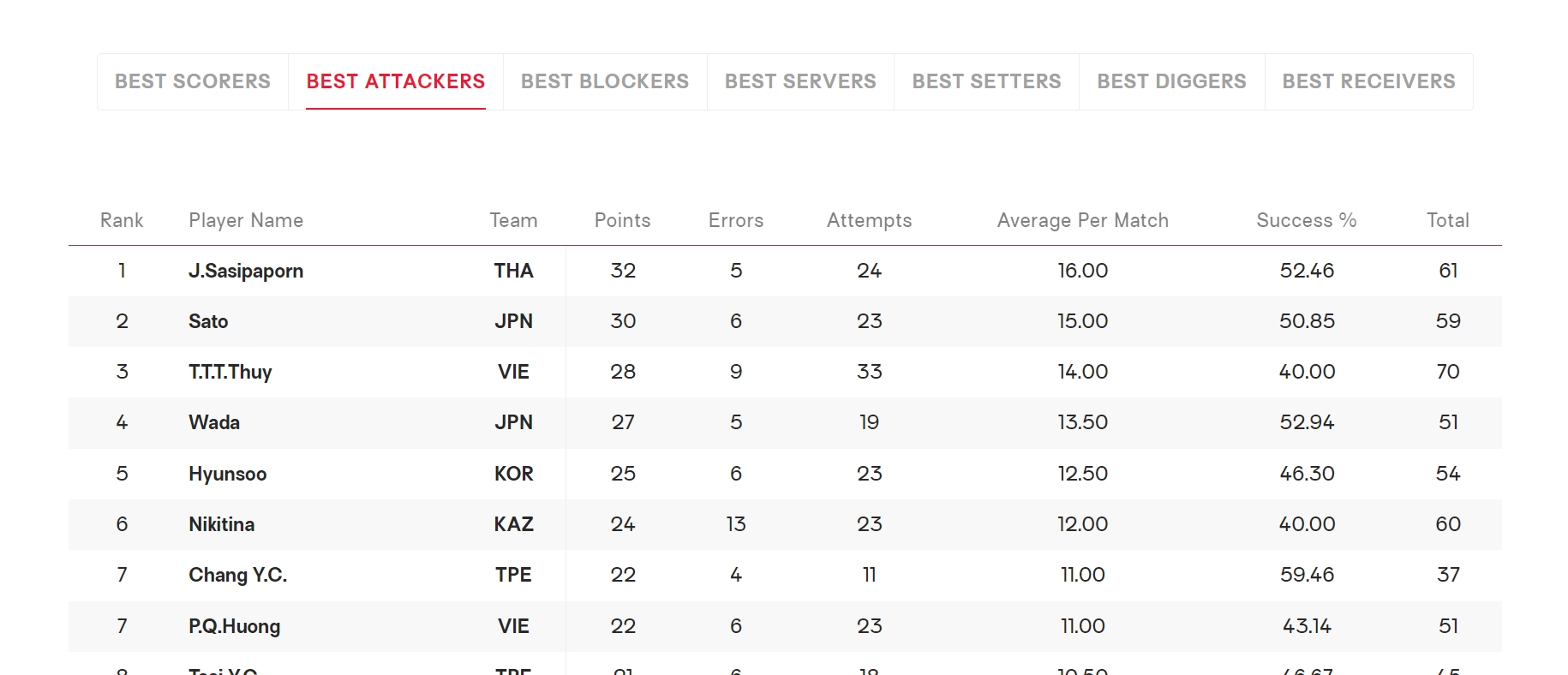The width and height of the screenshot is (1568, 675).
Task: Click the Average Per Match header
Action: pos(1083,220)
